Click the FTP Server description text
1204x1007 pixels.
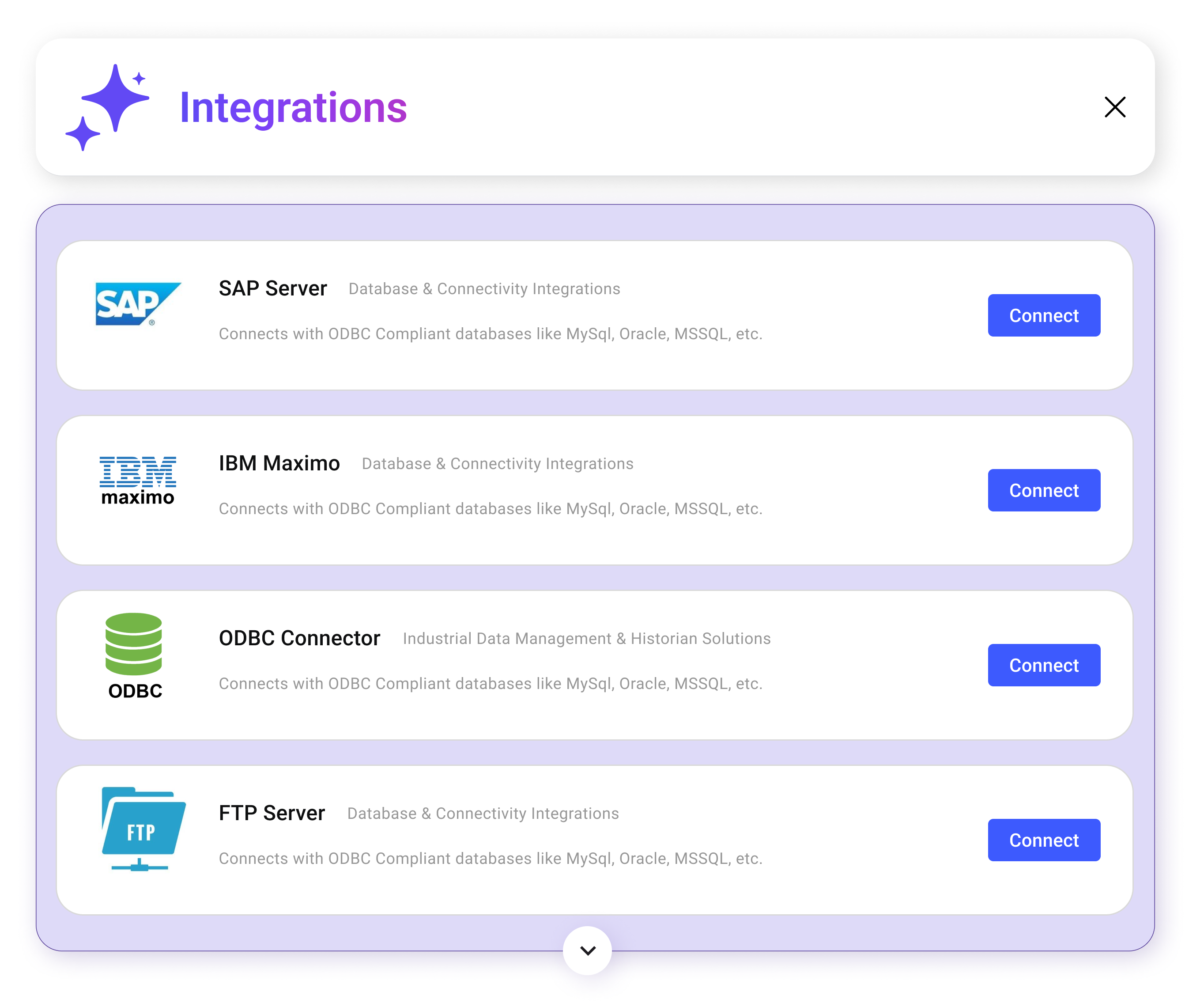pyautogui.click(x=491, y=859)
